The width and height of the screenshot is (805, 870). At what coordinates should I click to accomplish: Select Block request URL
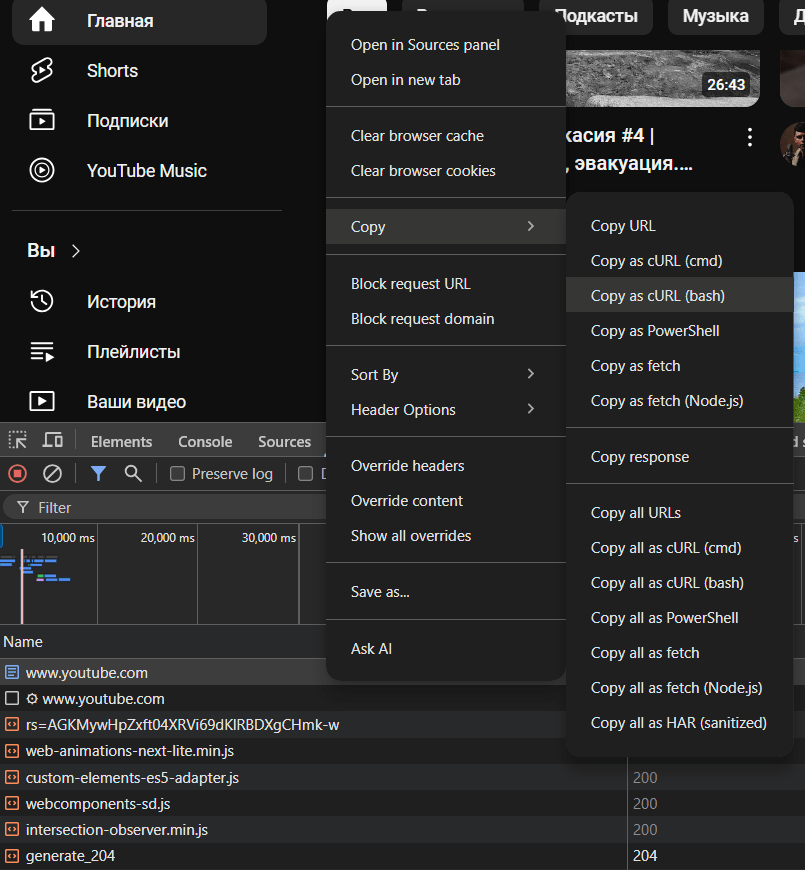(x=446, y=284)
